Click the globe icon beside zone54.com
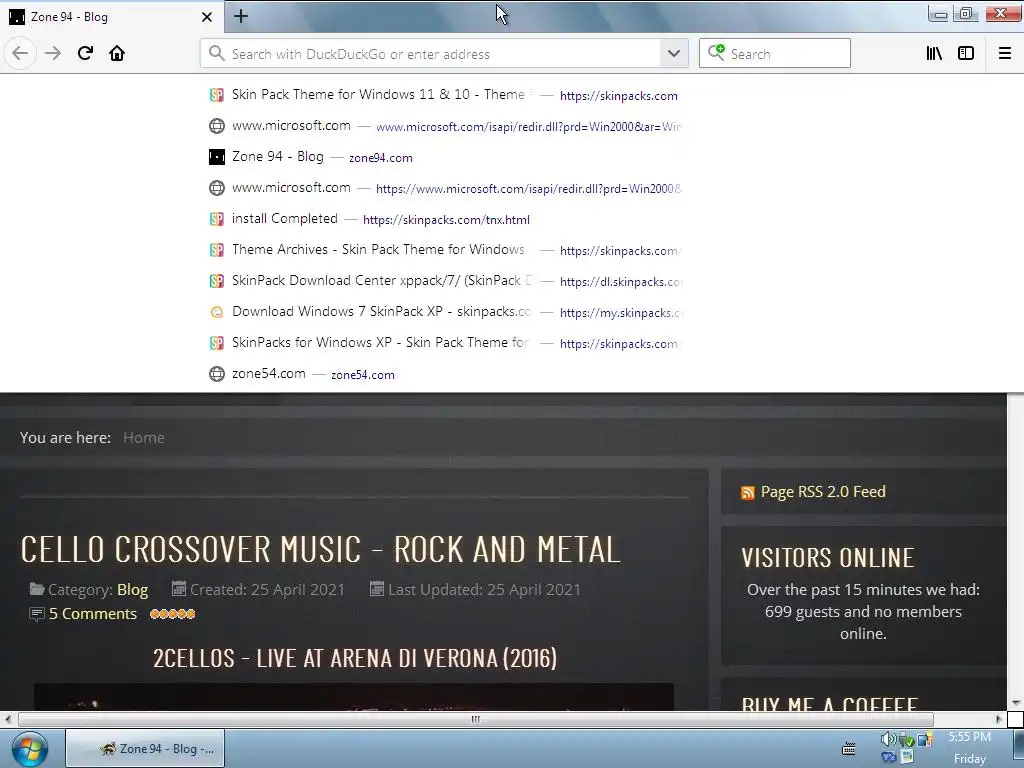 pyautogui.click(x=217, y=374)
